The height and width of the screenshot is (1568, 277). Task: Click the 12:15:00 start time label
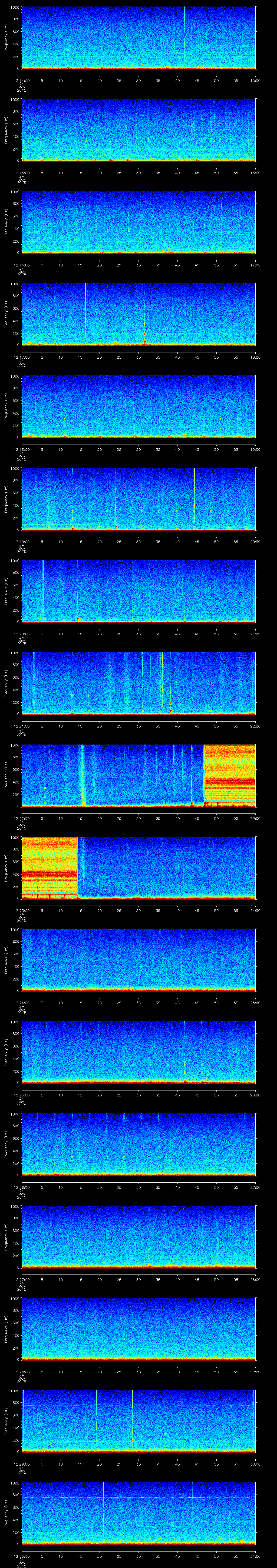point(21,173)
